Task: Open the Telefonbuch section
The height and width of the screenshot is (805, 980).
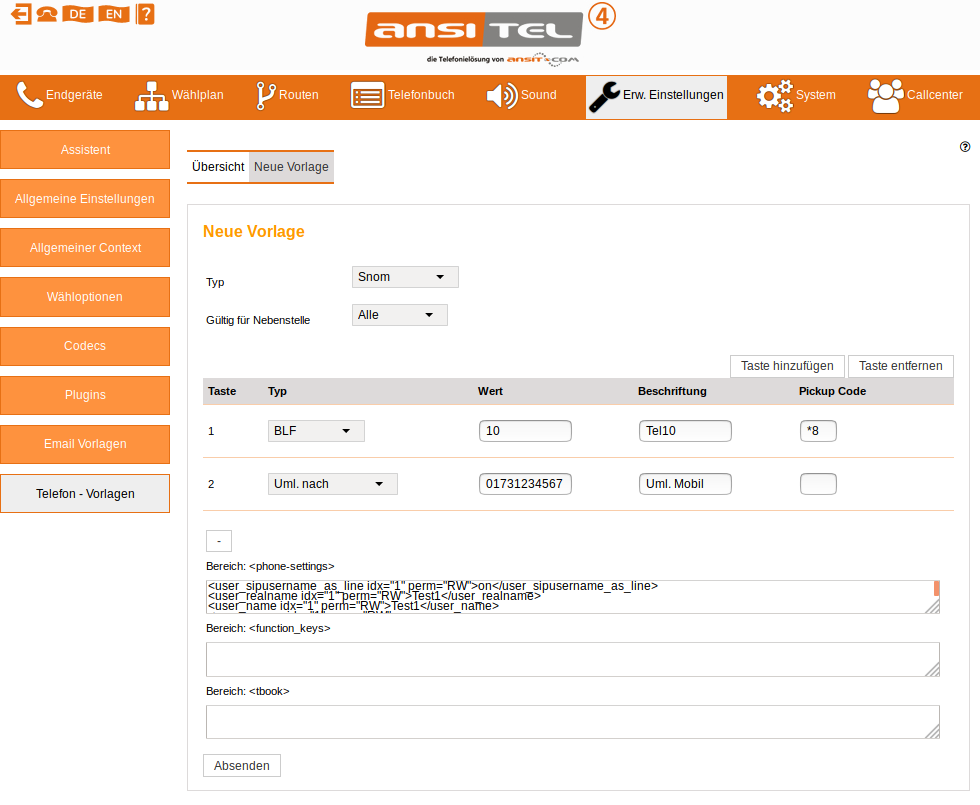Action: (403, 96)
